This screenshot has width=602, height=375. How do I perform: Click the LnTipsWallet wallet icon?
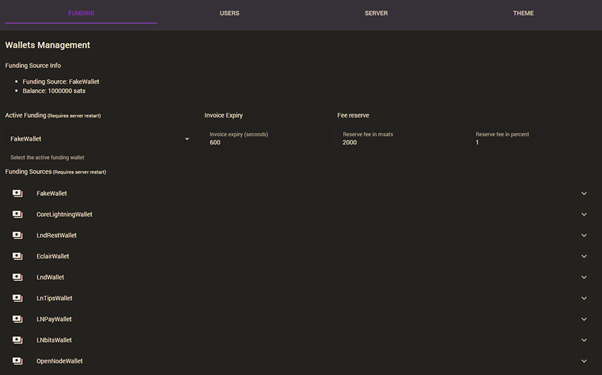17,298
